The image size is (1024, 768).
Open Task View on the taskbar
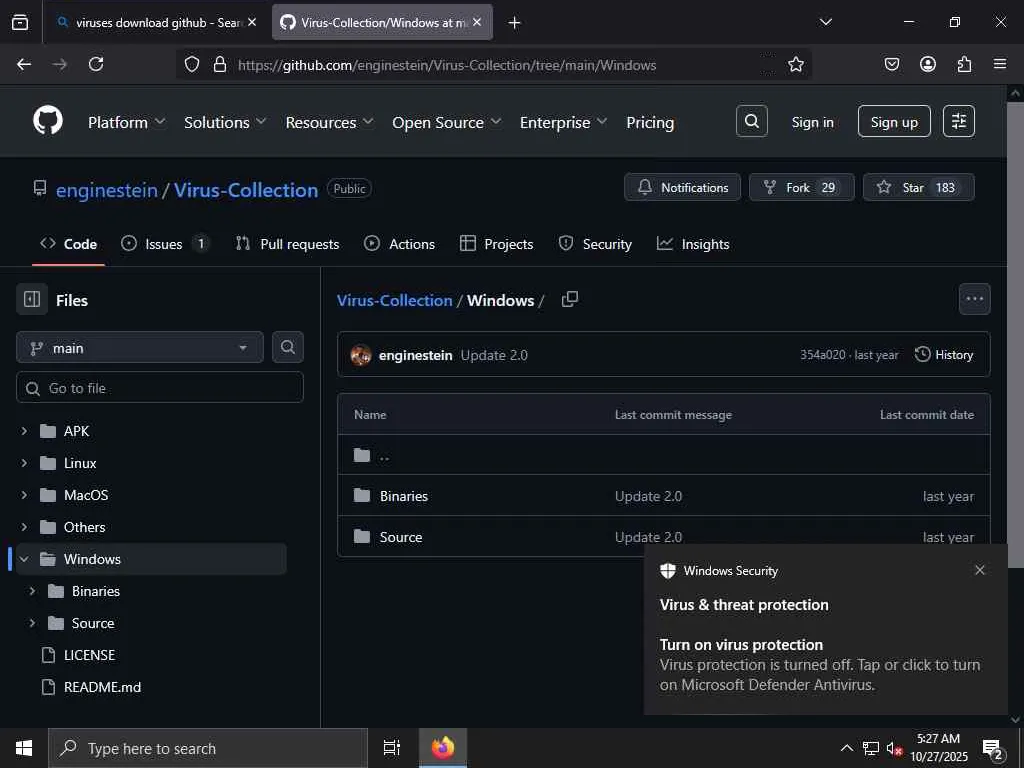391,748
